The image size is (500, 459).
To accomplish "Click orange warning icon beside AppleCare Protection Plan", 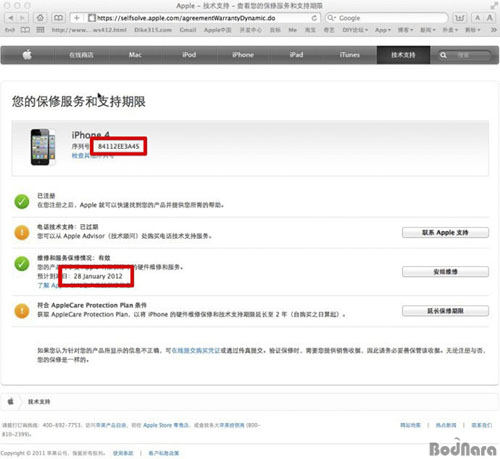I will (x=22, y=311).
